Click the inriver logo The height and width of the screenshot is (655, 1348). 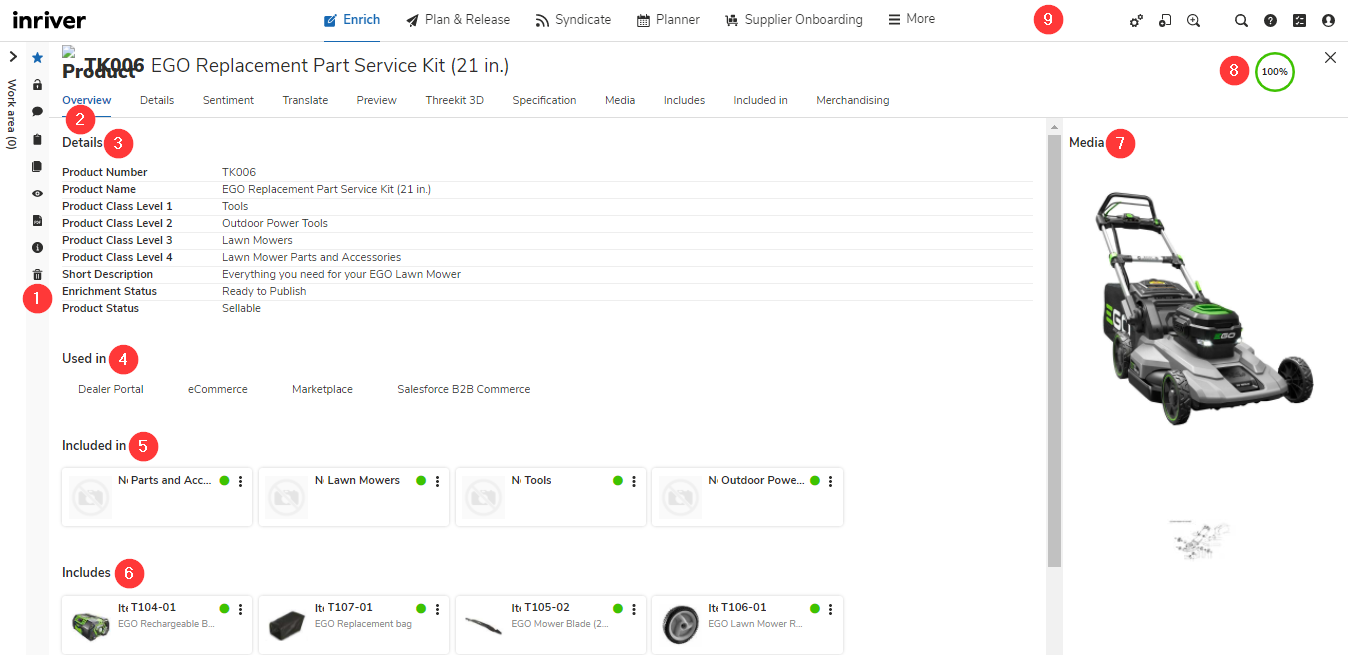[x=49, y=20]
